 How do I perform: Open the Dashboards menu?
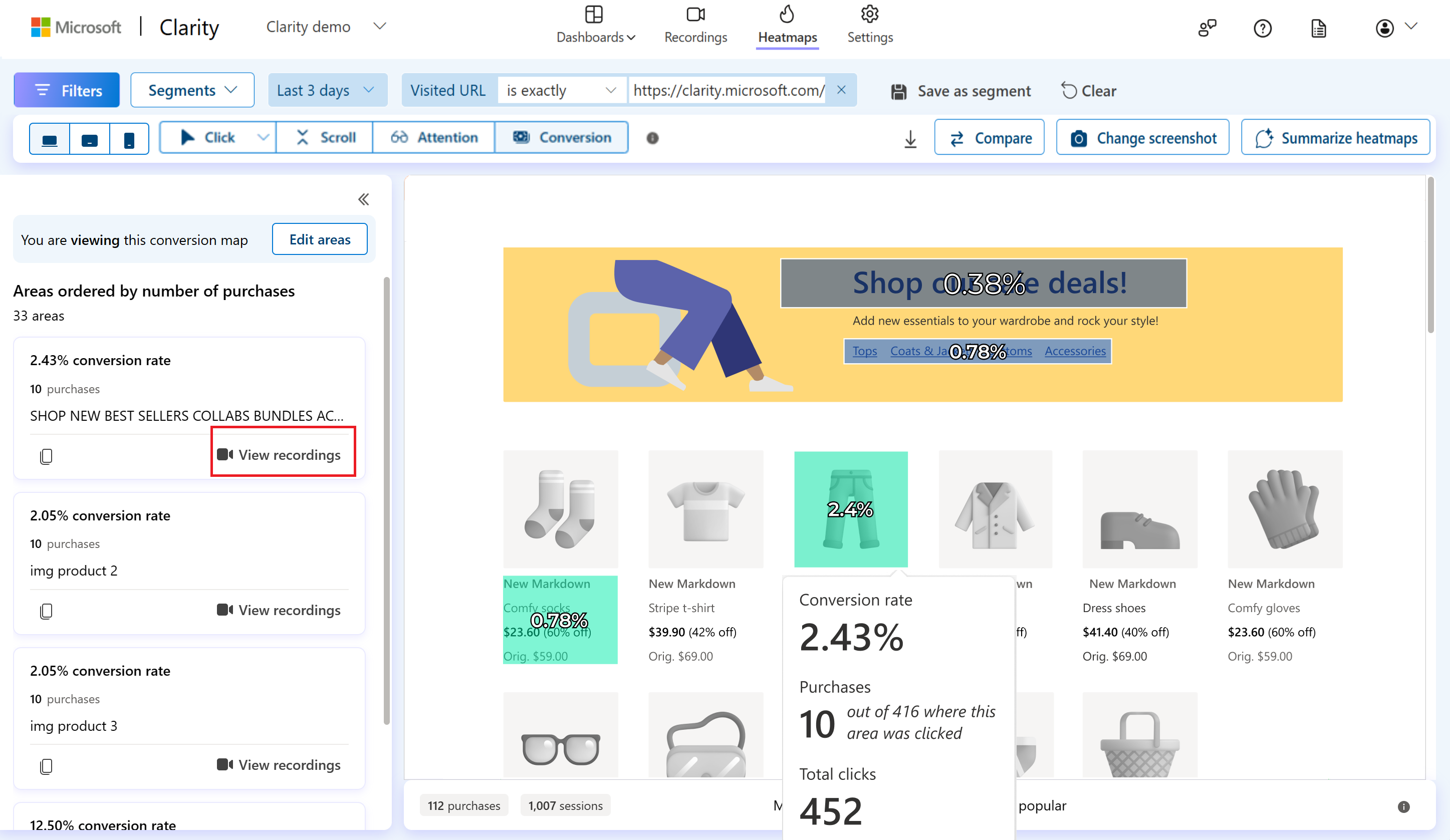click(x=596, y=26)
